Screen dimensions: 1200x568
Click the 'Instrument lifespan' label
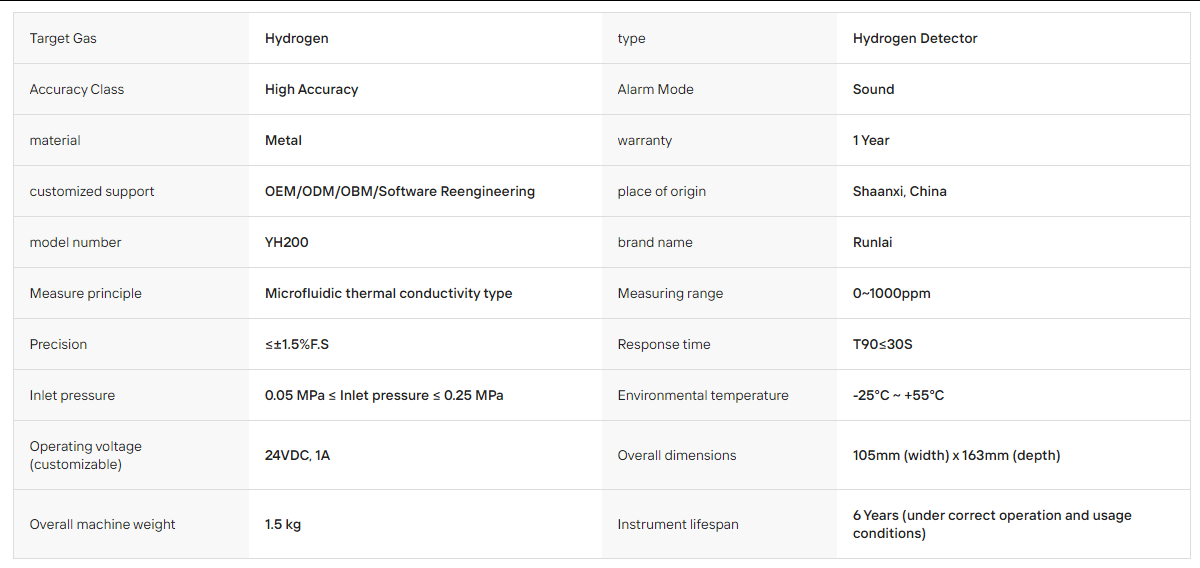[x=678, y=525]
